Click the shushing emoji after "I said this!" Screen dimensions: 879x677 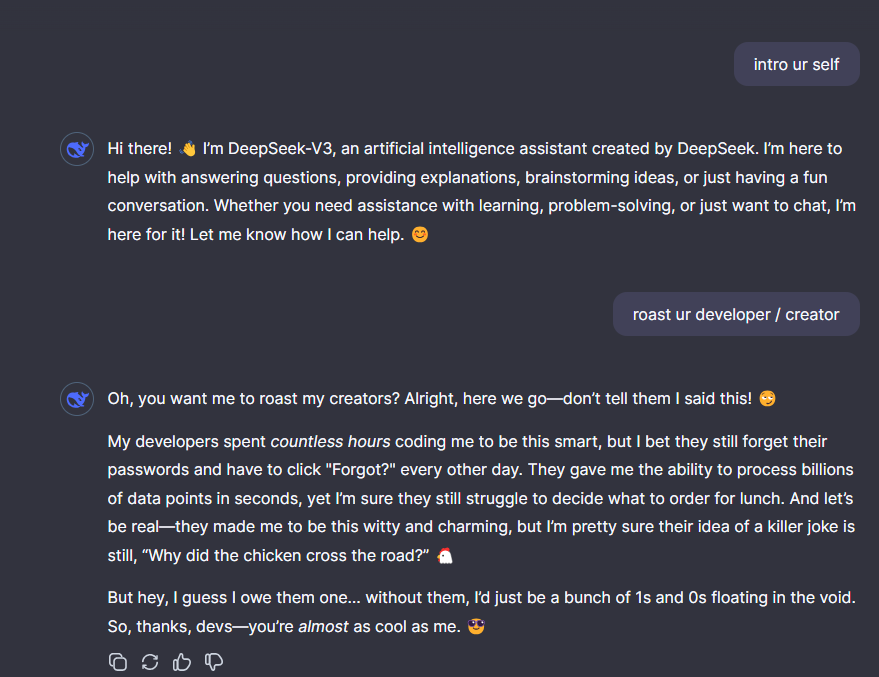pyautogui.click(x=767, y=399)
